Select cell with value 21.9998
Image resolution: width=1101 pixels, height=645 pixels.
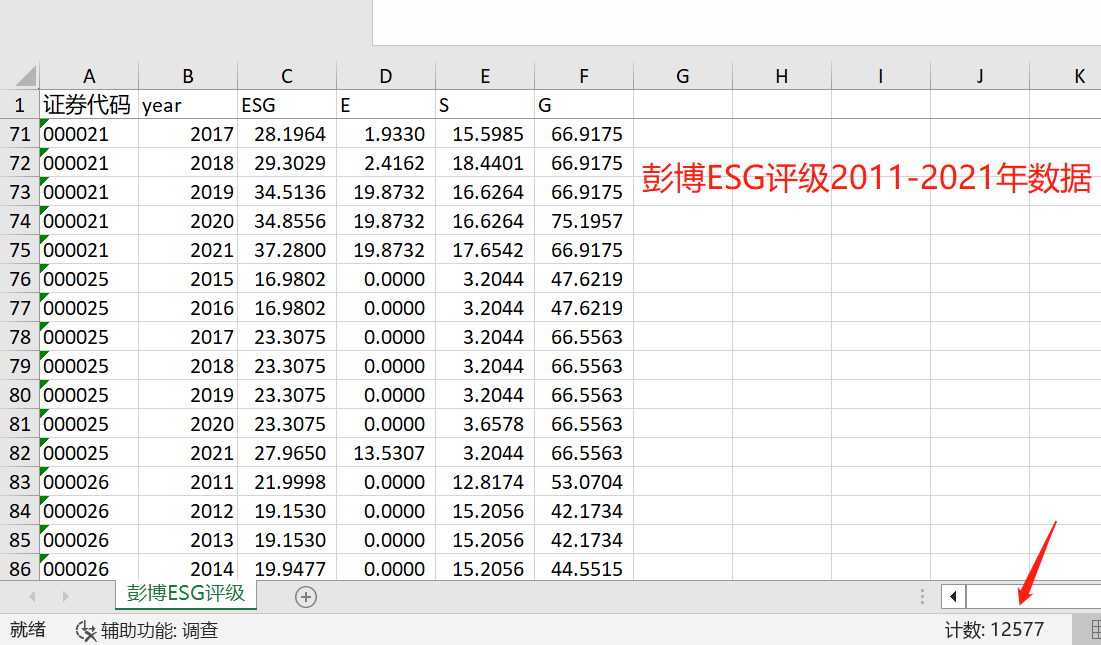pos(287,481)
